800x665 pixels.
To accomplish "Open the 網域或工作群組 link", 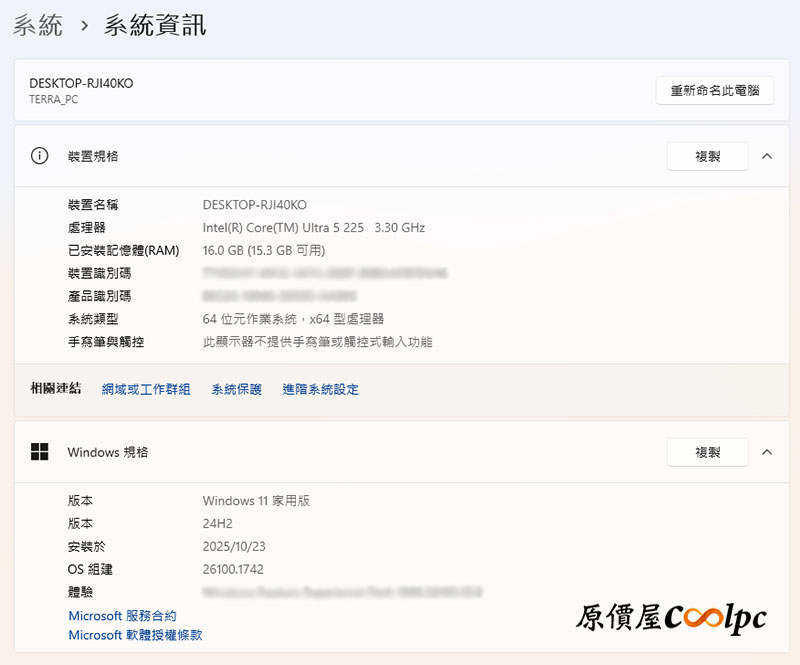I will (x=146, y=389).
